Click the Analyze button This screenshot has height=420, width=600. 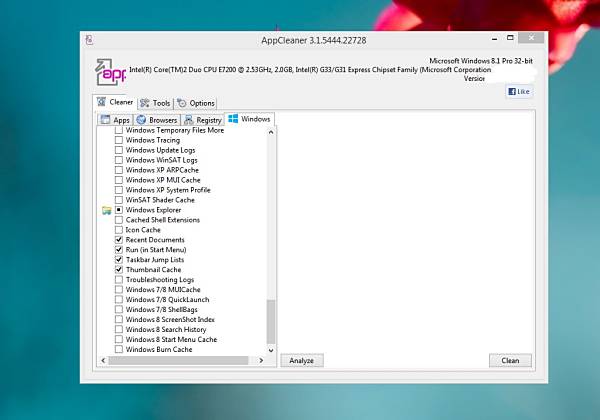point(302,361)
